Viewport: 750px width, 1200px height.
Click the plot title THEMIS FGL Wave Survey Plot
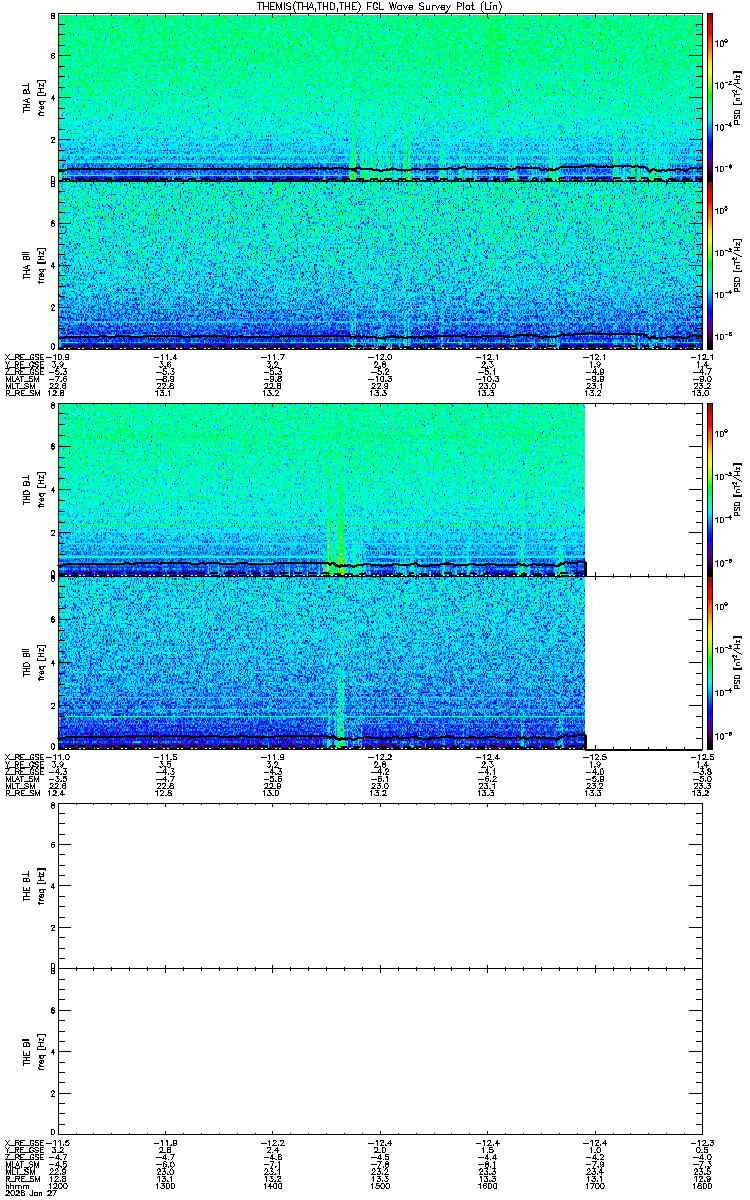(x=382, y=6)
